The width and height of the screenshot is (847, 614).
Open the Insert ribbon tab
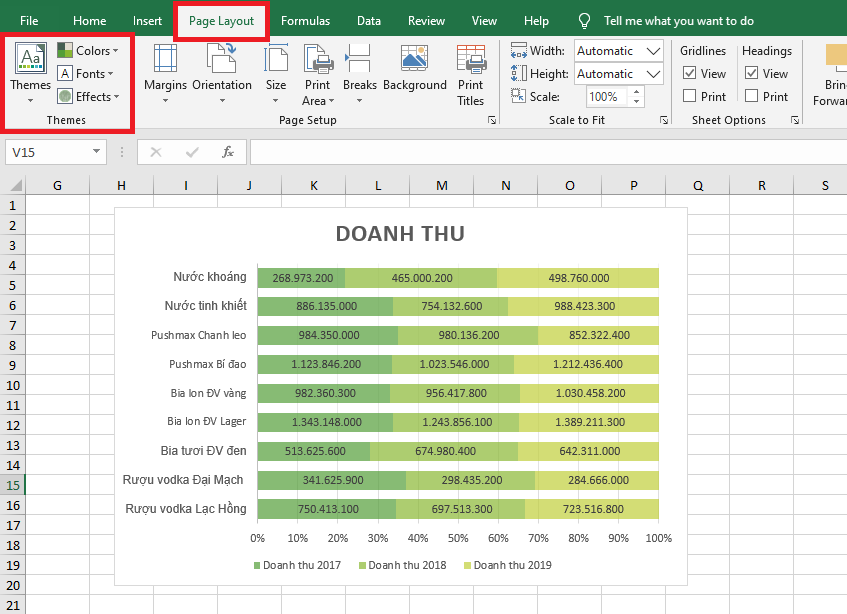coord(147,20)
